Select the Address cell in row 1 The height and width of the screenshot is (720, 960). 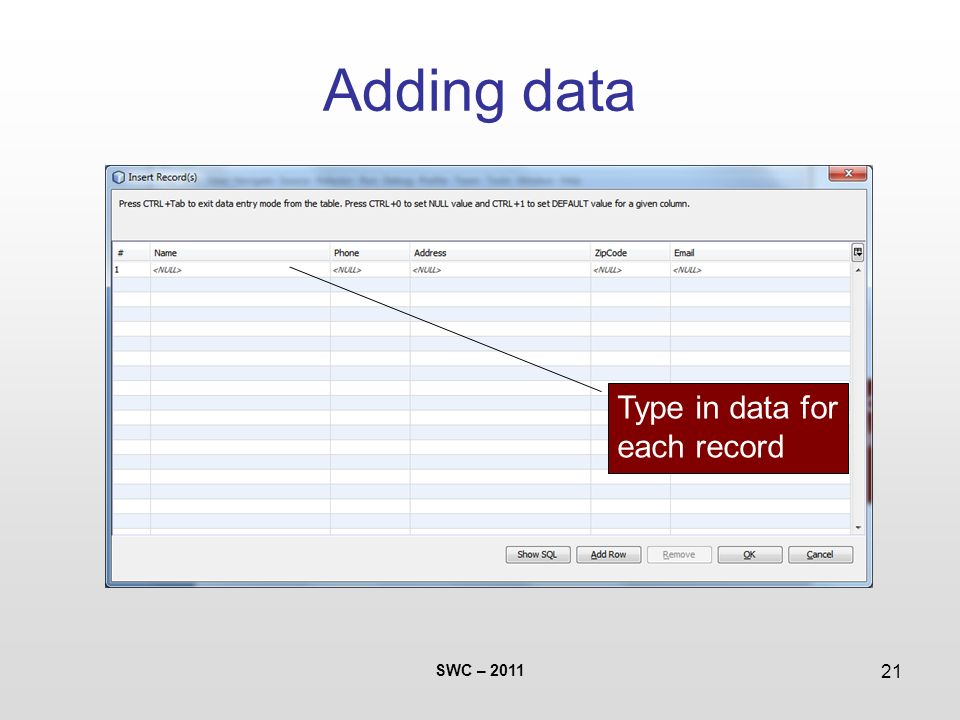coord(500,269)
